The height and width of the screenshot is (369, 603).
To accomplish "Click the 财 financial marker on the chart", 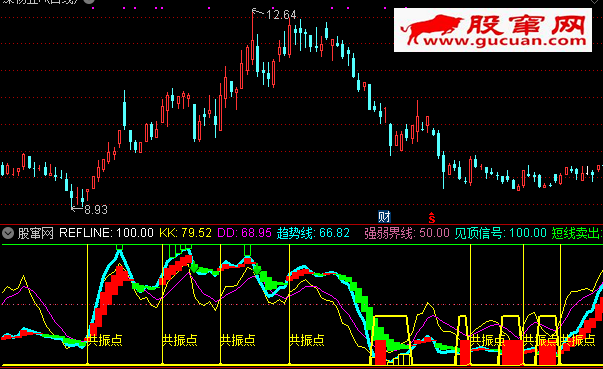I will click(x=384, y=217).
